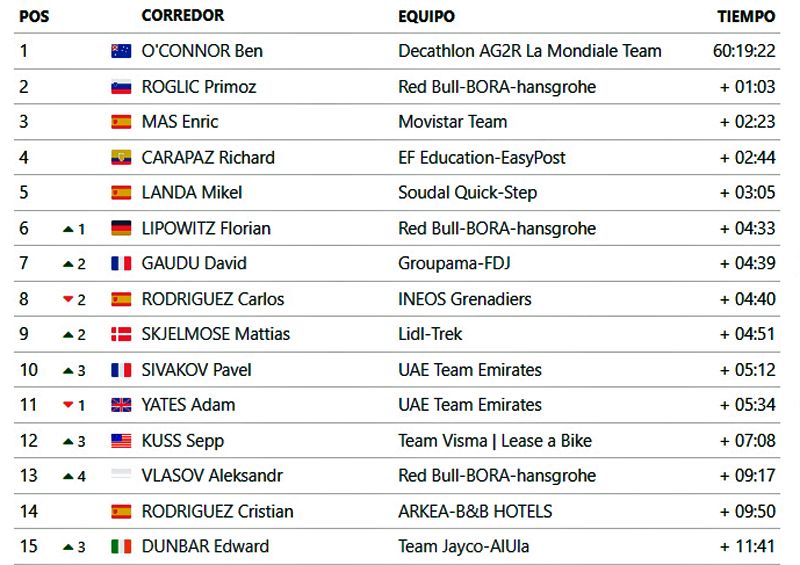Image resolution: width=800 pixels, height=565 pixels.
Task: Click the Irish flag next to DUNBAR Edward
Action: 121,547
